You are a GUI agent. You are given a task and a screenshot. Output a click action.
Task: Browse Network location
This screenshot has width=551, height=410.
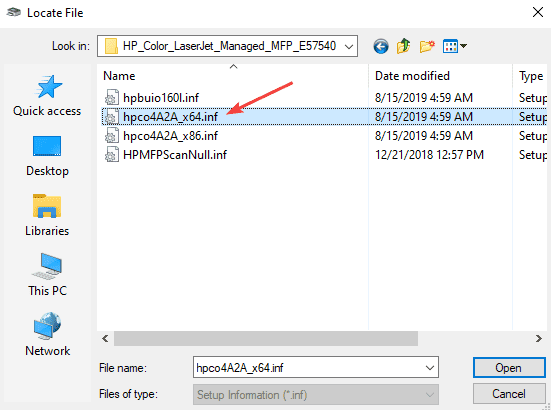click(47, 334)
